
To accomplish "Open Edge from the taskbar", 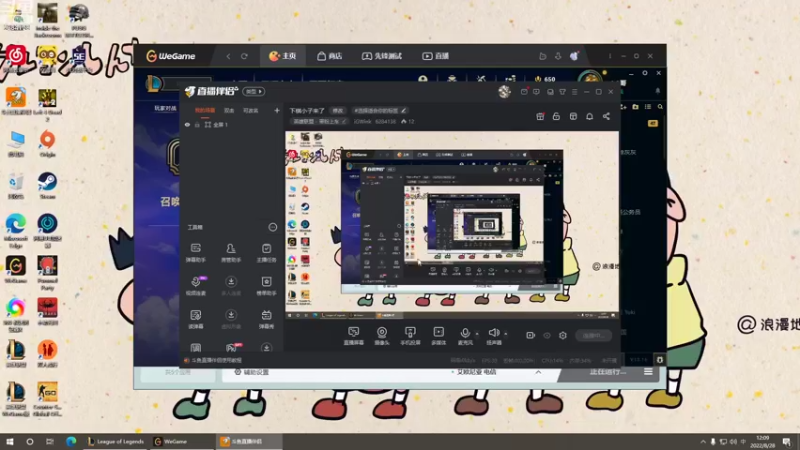I will 70,441.
